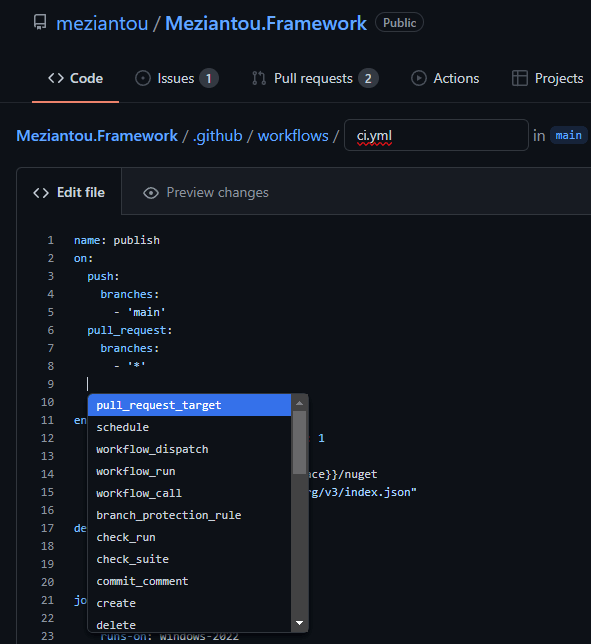Go to .github folder in breadcrumb
Screen dimensions: 591x644
218,136
